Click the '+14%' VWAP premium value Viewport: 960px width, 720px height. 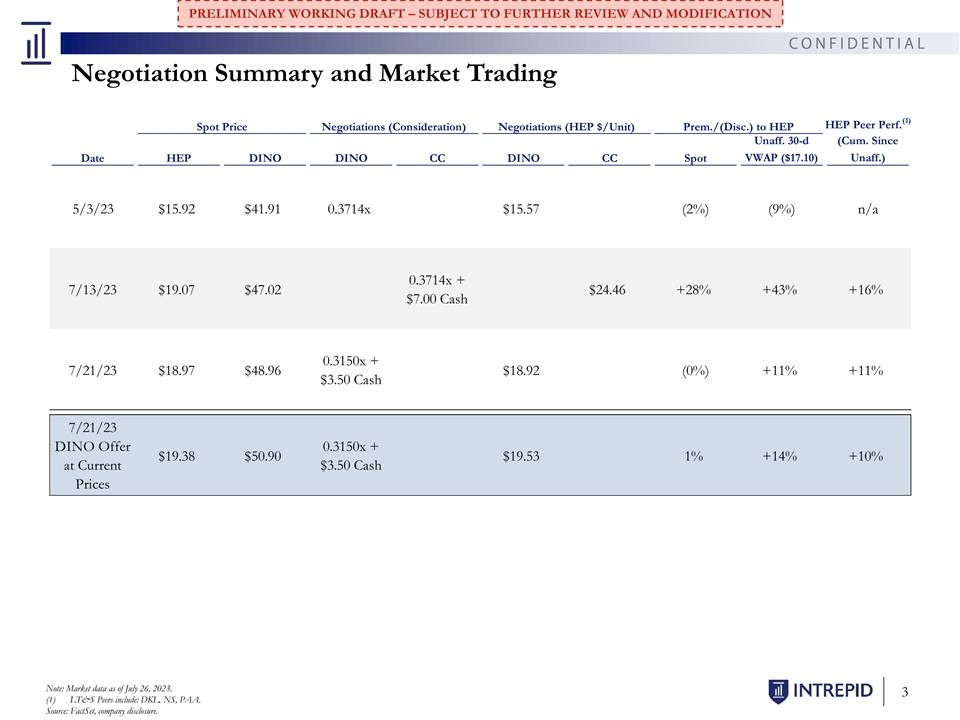click(x=780, y=456)
